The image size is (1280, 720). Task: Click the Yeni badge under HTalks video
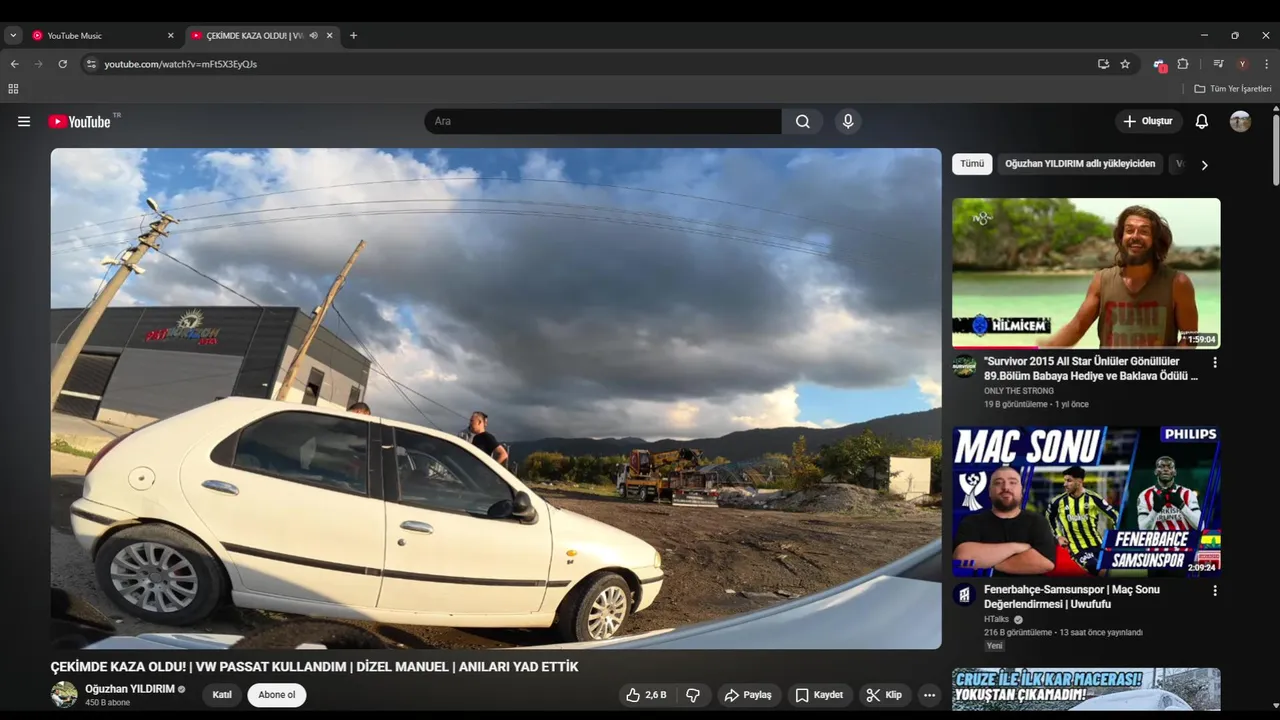coord(994,646)
